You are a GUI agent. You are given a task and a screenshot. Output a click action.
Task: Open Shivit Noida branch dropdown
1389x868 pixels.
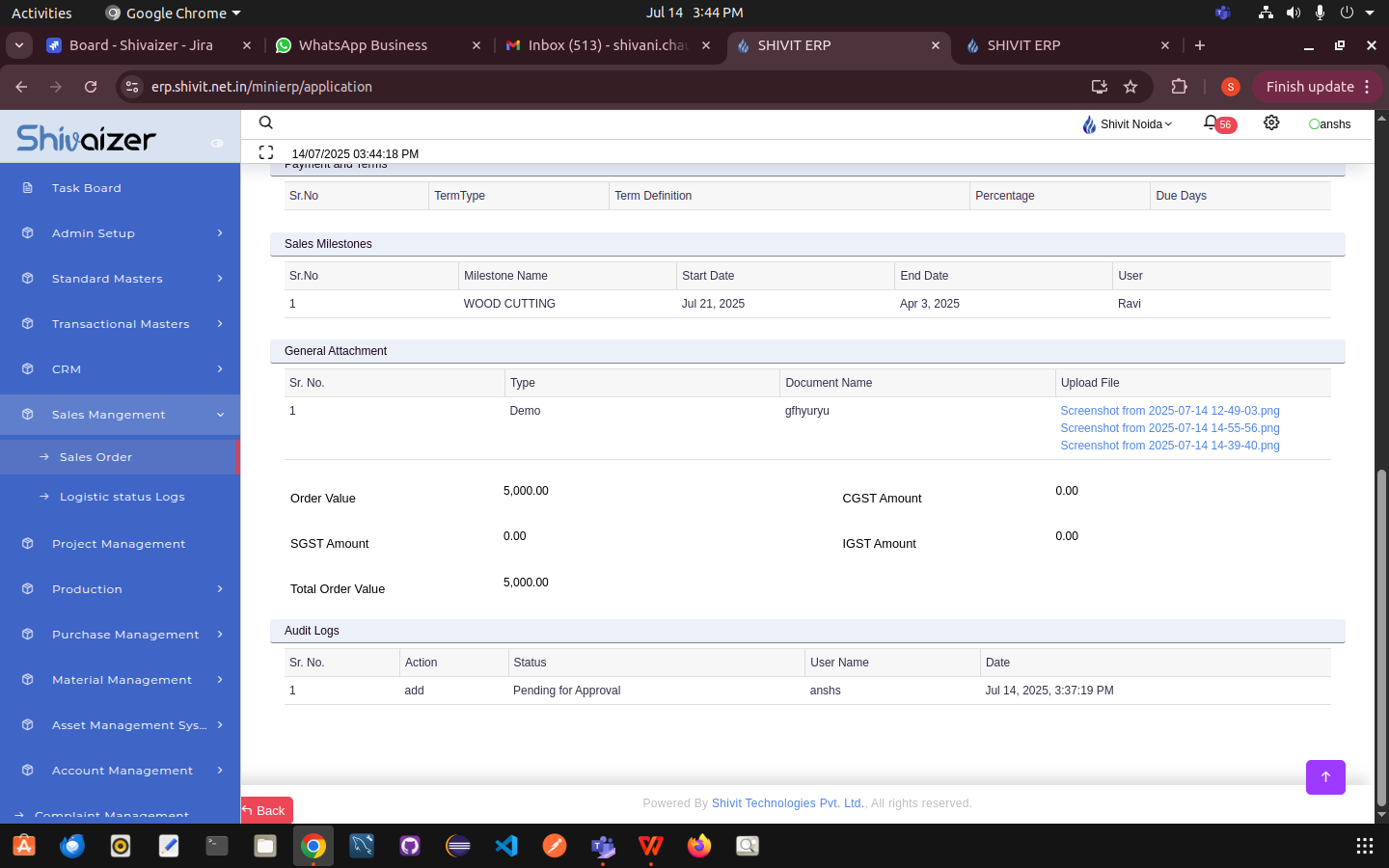[1128, 124]
